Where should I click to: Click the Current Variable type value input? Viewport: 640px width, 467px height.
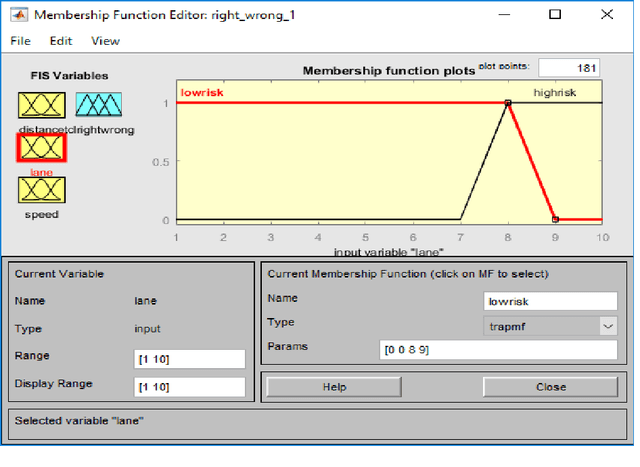(147, 329)
